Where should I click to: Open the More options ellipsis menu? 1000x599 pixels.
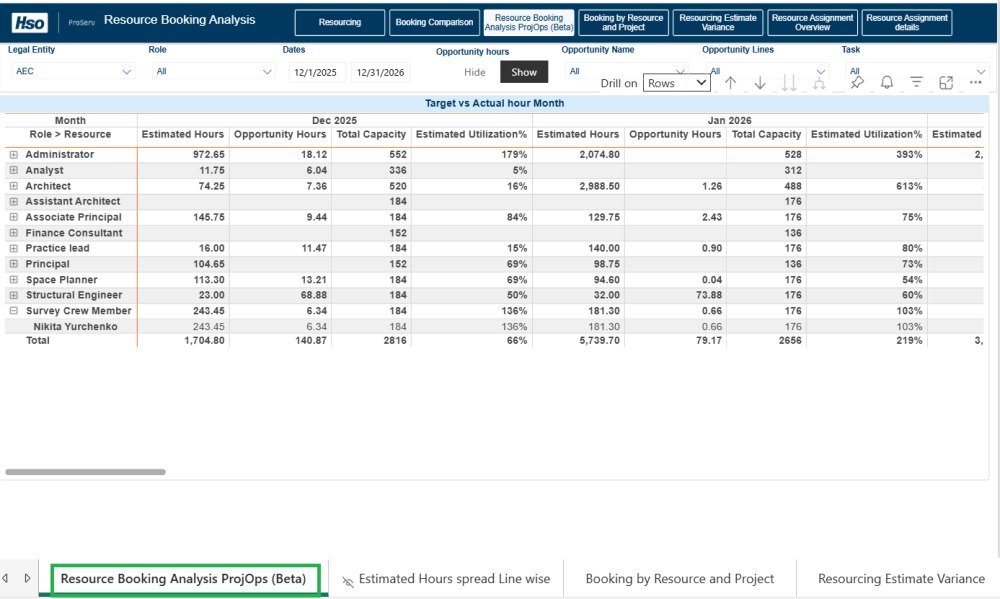[x=976, y=83]
